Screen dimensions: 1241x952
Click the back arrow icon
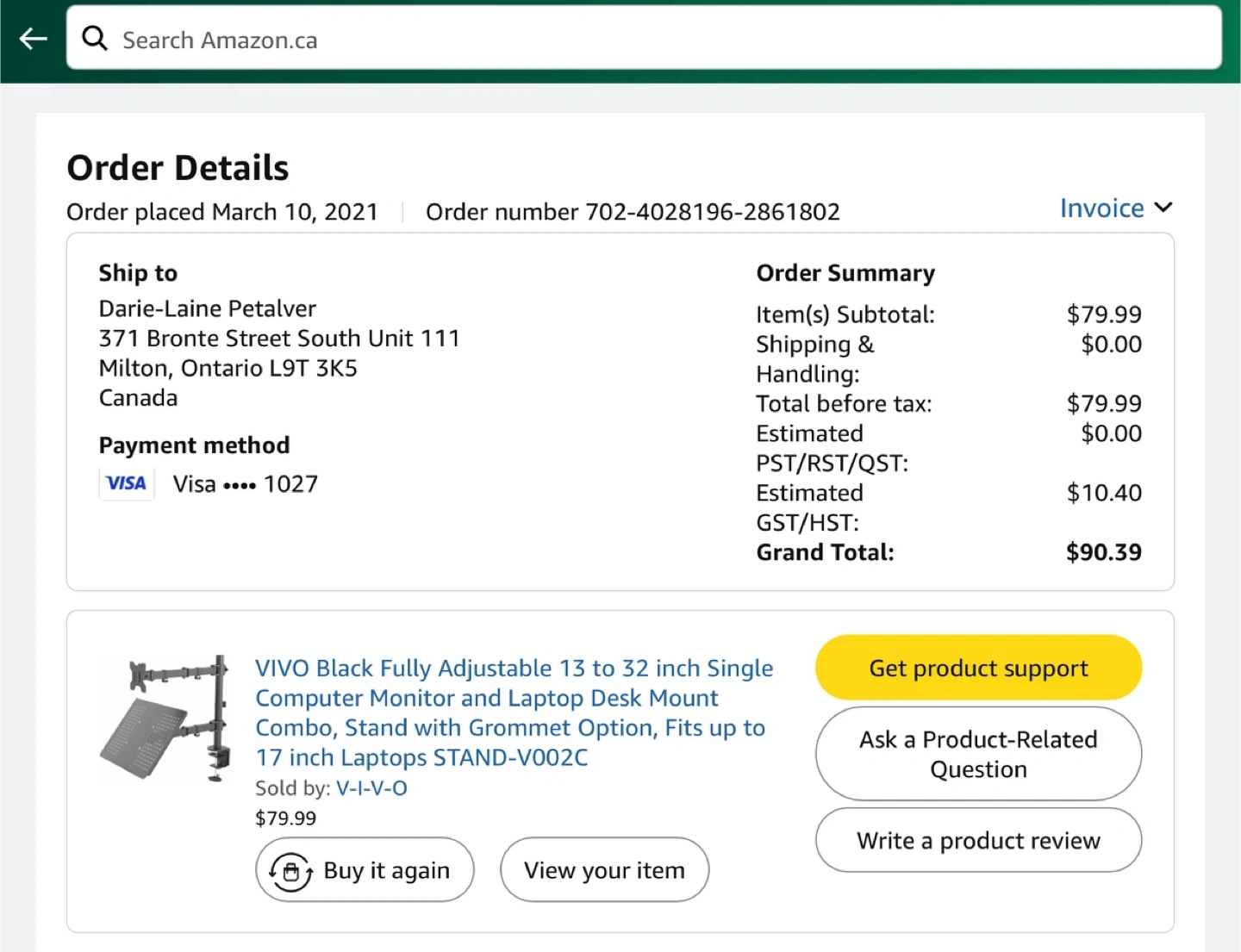pyautogui.click(x=34, y=39)
